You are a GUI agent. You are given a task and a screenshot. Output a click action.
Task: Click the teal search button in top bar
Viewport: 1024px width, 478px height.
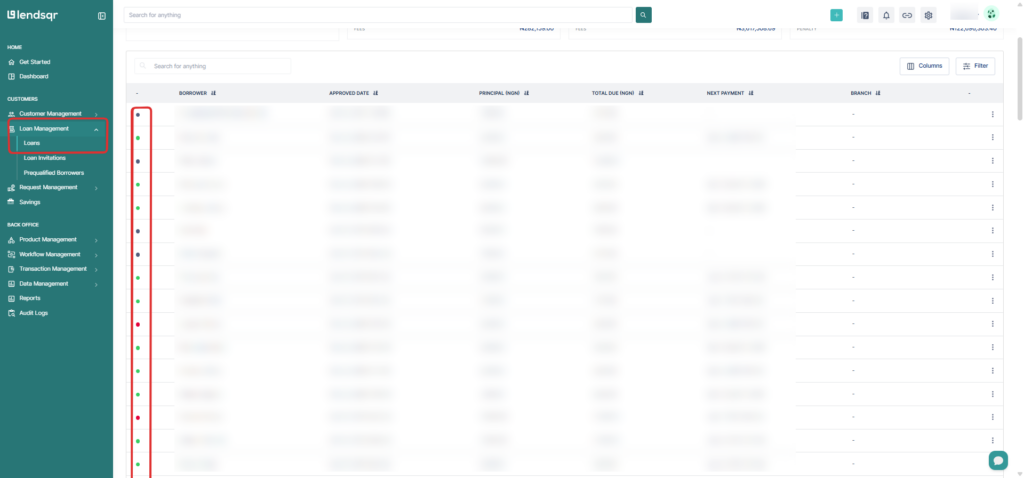coord(643,15)
